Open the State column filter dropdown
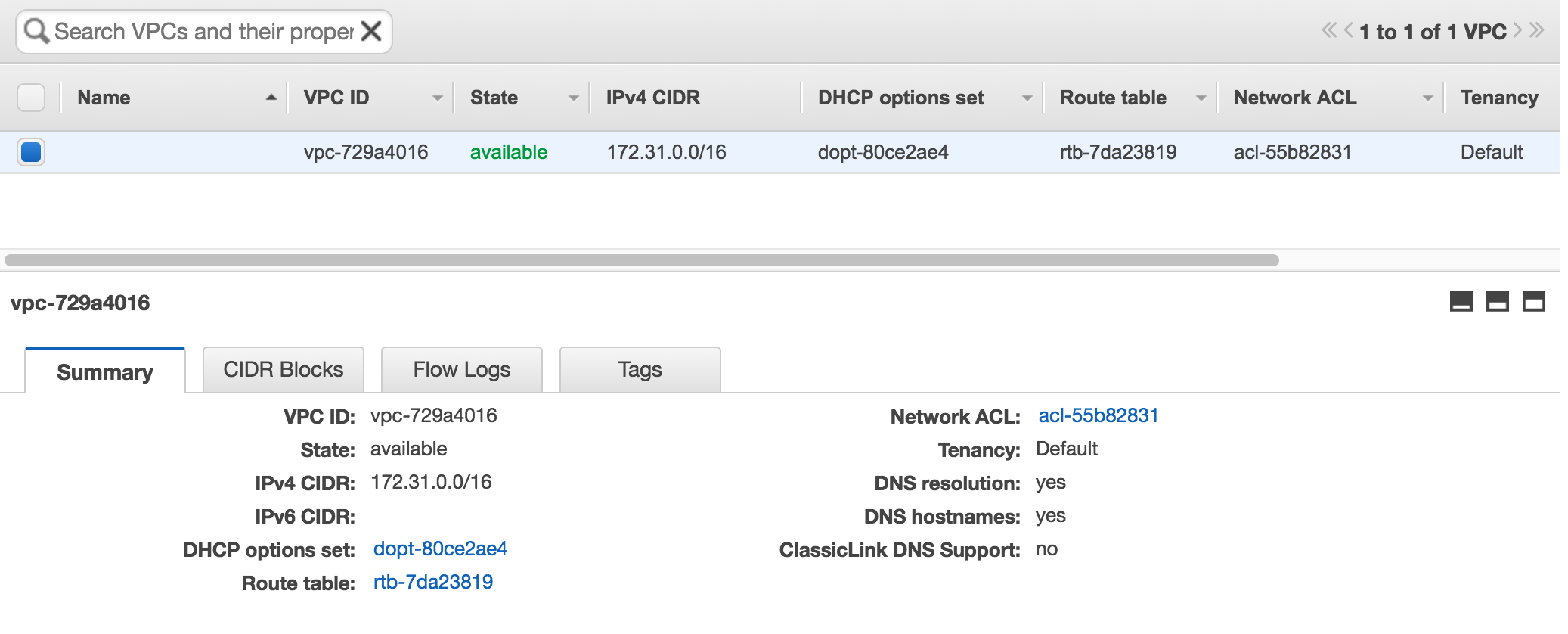Screen dimensions: 1568x634 click(x=572, y=98)
